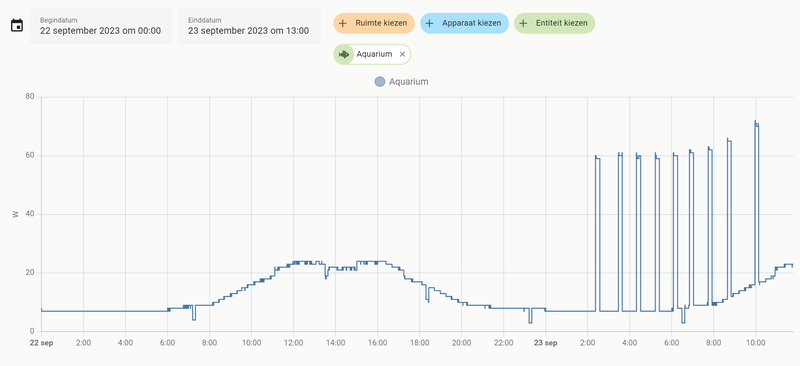
Task: Toggle the Aquarium series legend label
Action: (409, 82)
